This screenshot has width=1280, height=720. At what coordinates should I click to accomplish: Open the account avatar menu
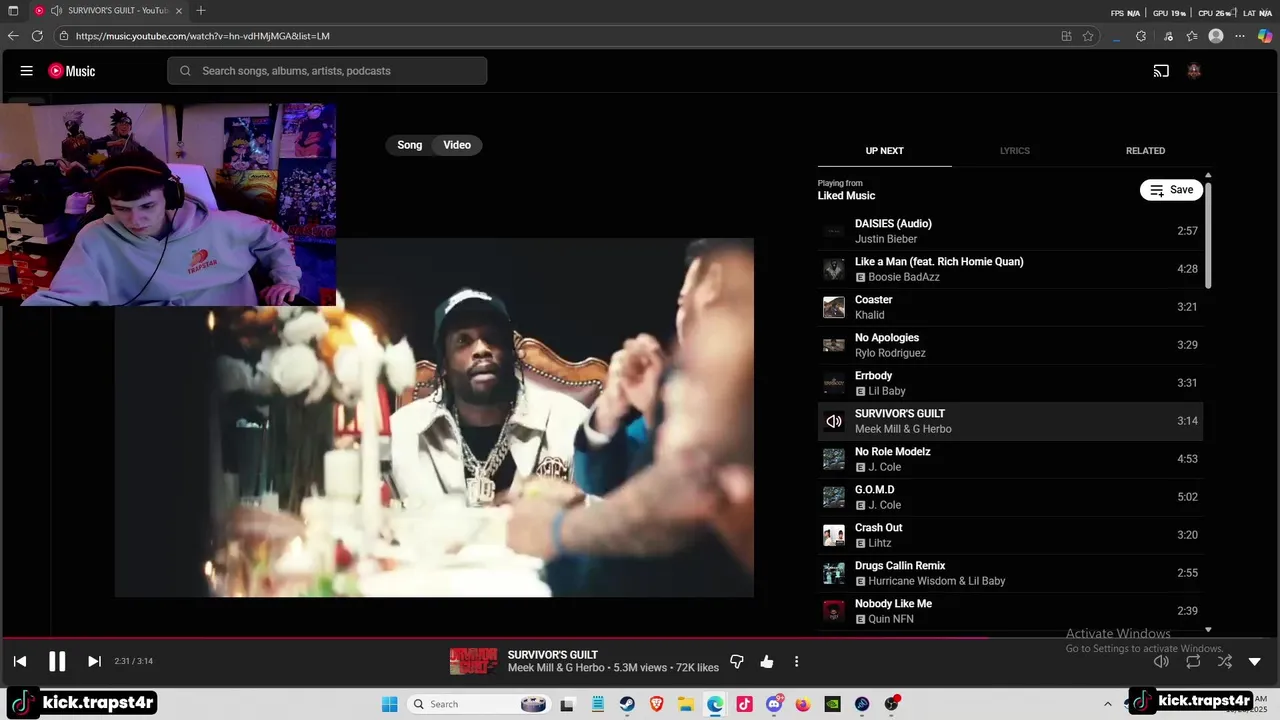pos(1194,71)
